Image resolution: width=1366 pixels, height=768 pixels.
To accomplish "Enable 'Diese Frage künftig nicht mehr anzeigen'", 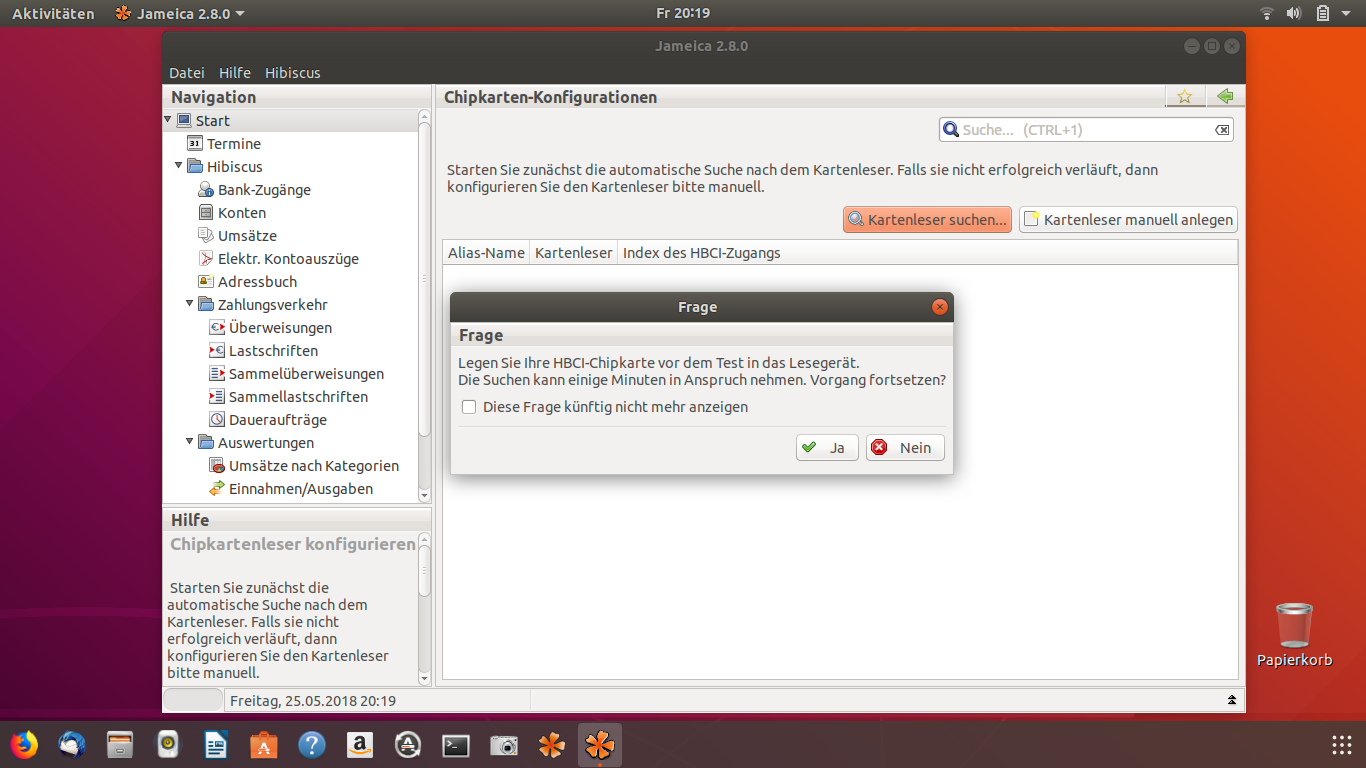I will 469,407.
